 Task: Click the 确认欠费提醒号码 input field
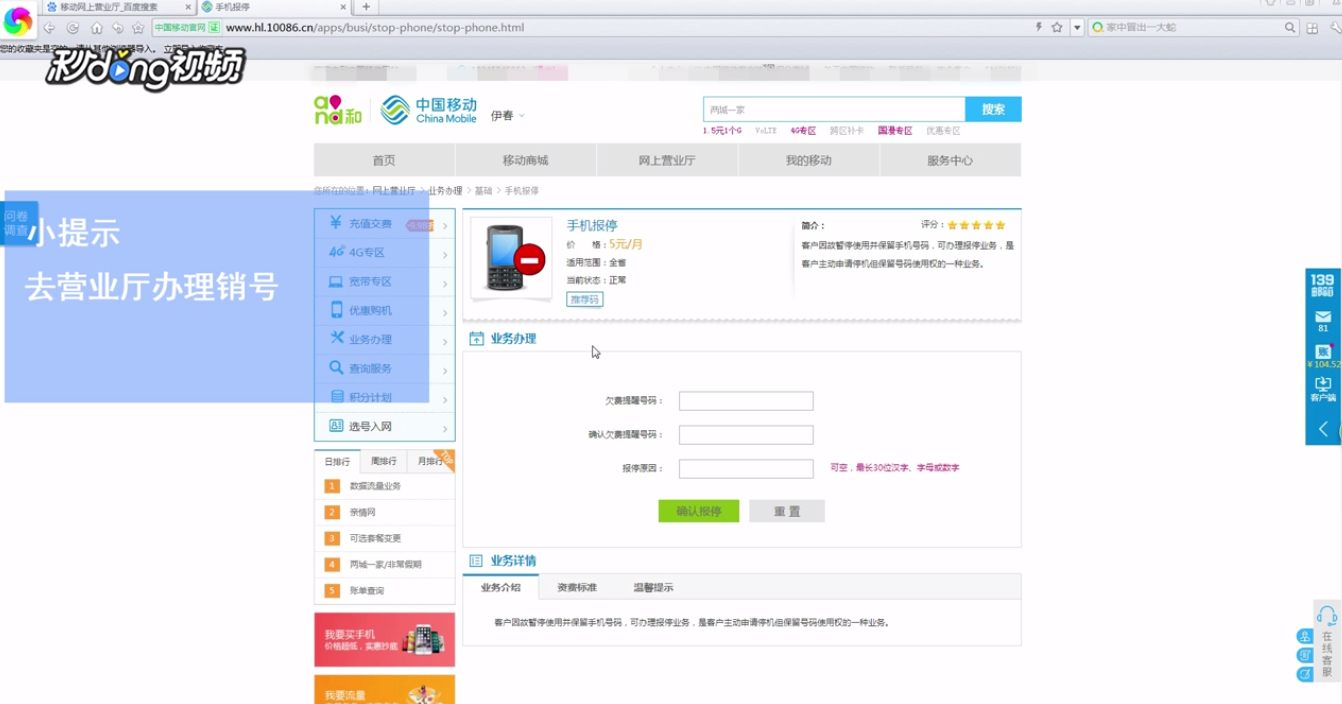(746, 435)
